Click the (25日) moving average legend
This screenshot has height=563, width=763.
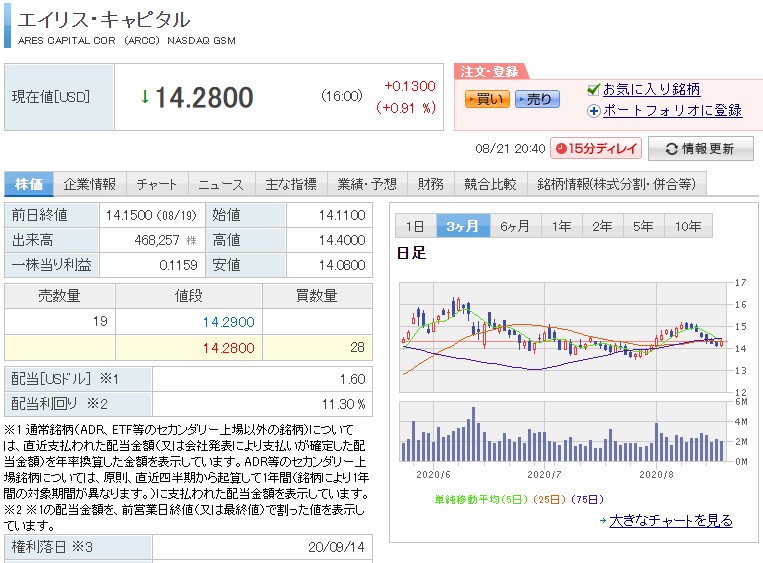click(548, 499)
